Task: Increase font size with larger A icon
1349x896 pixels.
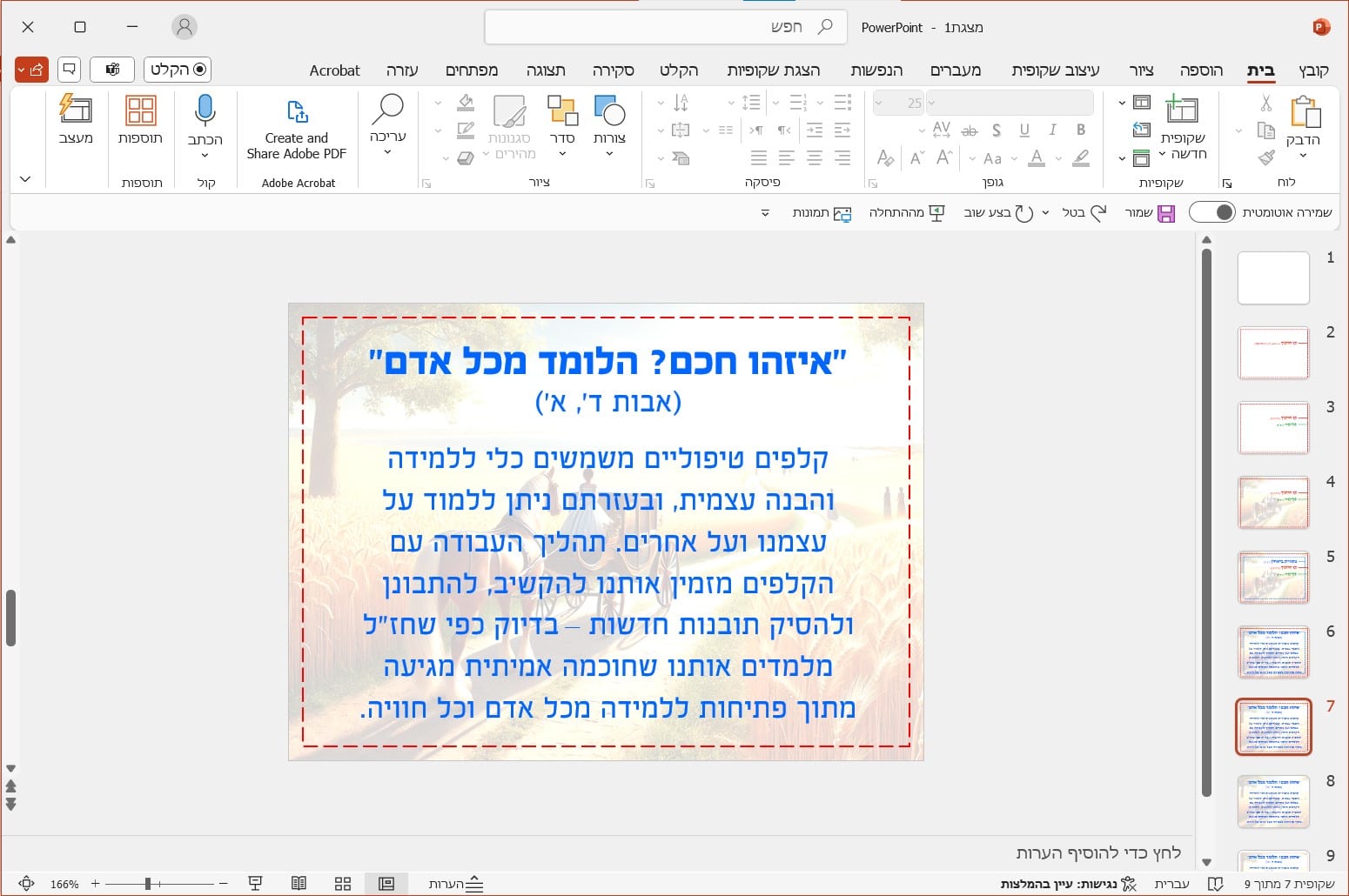Action: [944, 158]
